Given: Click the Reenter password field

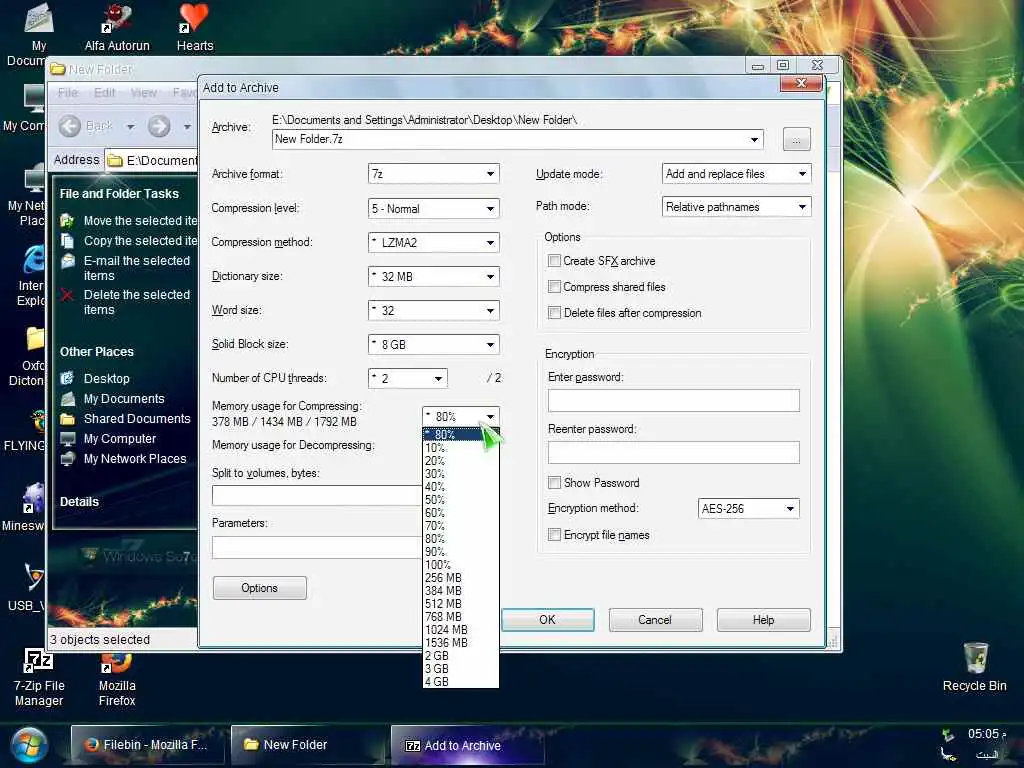Looking at the screenshot, I should click(x=673, y=453).
